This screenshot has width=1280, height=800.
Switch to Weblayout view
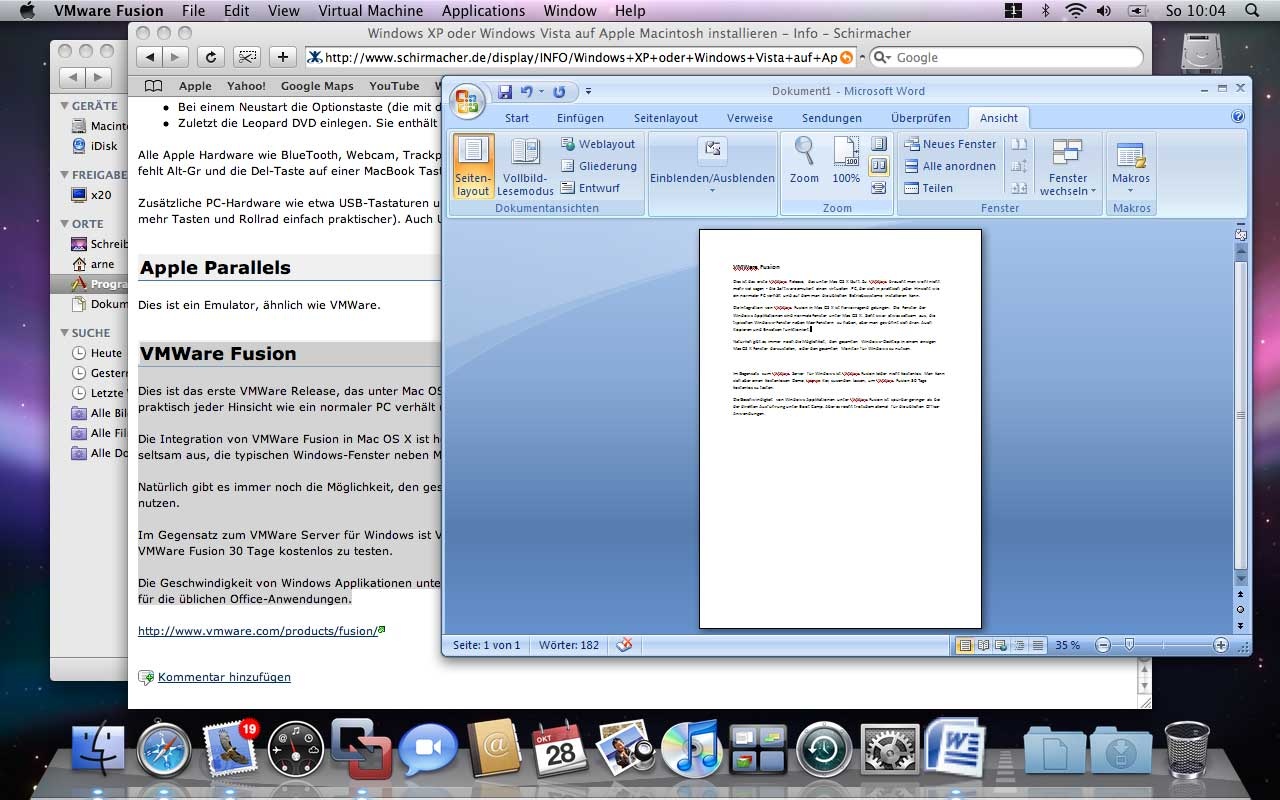tap(598, 144)
